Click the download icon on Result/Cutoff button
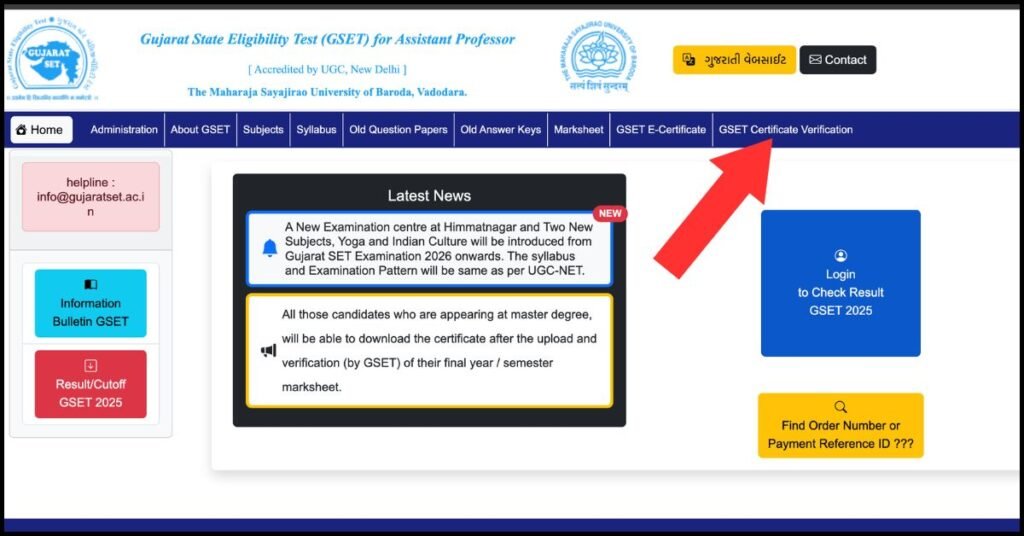Screen dimensions: 1024x536 pos(90,366)
